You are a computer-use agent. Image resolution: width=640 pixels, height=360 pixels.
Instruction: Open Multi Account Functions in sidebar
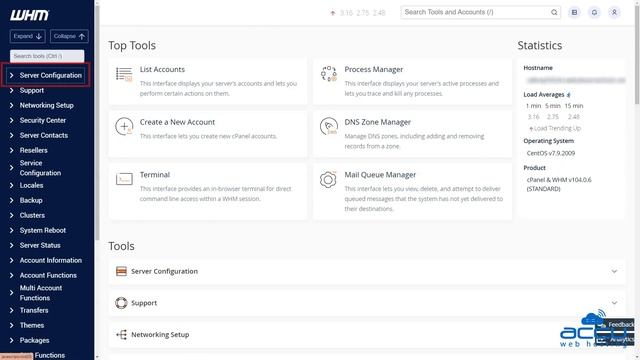click(x=41, y=293)
